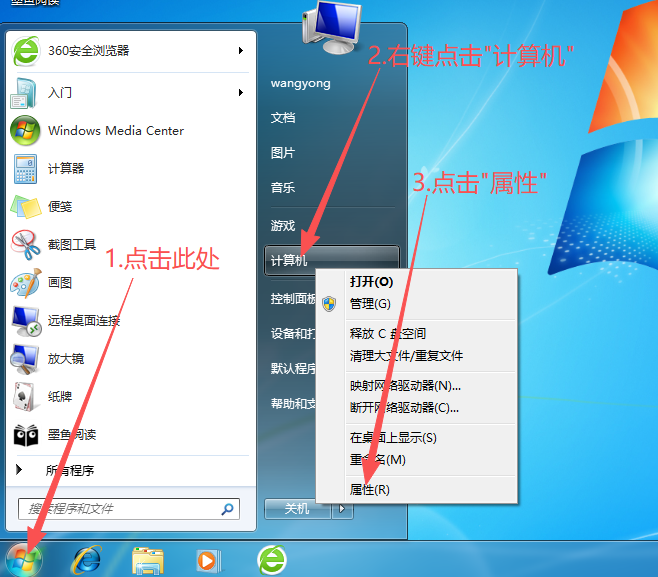Select 在桌面上显示(S) entry
The width and height of the screenshot is (658, 577).
point(393,438)
